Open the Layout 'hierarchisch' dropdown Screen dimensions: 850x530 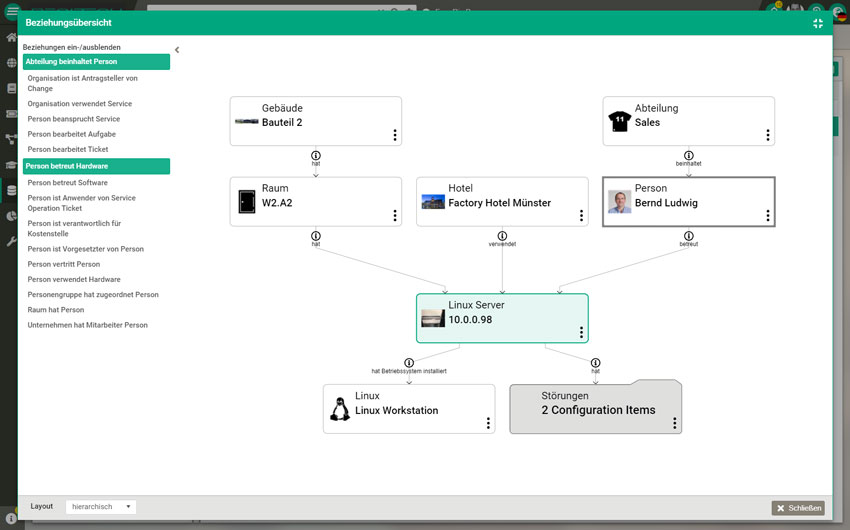coord(101,507)
